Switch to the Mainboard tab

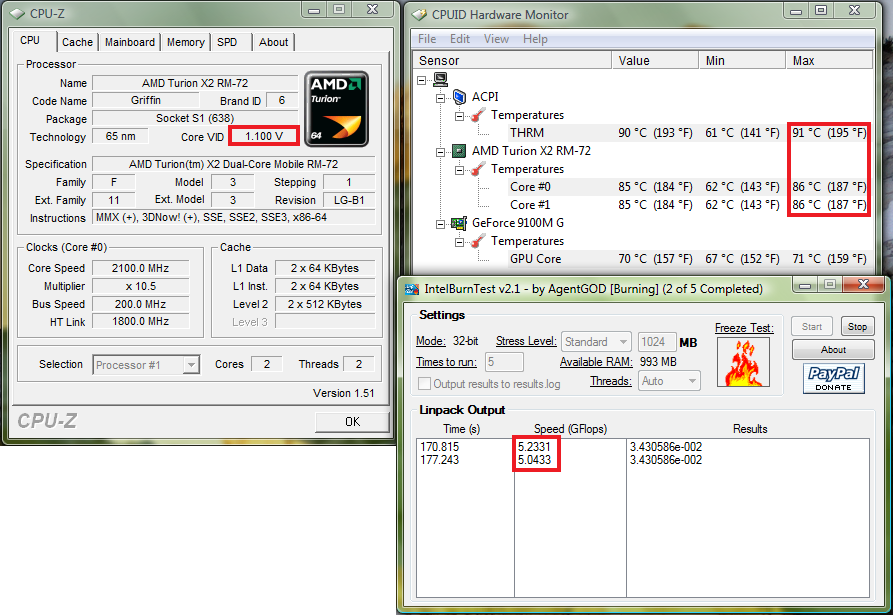pyautogui.click(x=130, y=42)
